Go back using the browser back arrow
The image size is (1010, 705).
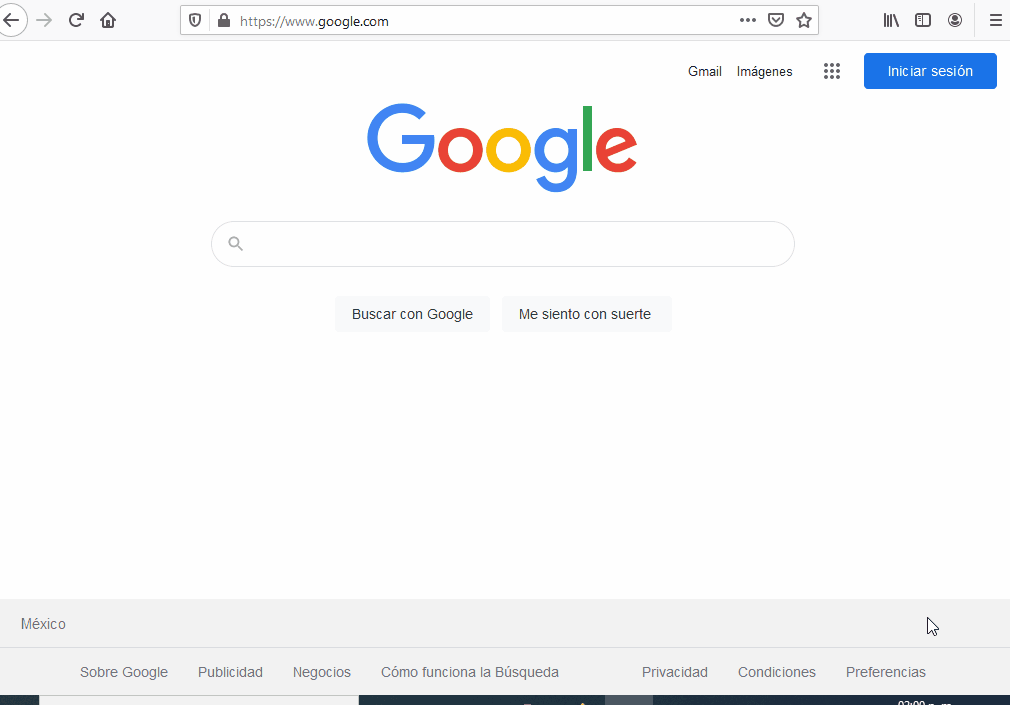tap(11, 21)
